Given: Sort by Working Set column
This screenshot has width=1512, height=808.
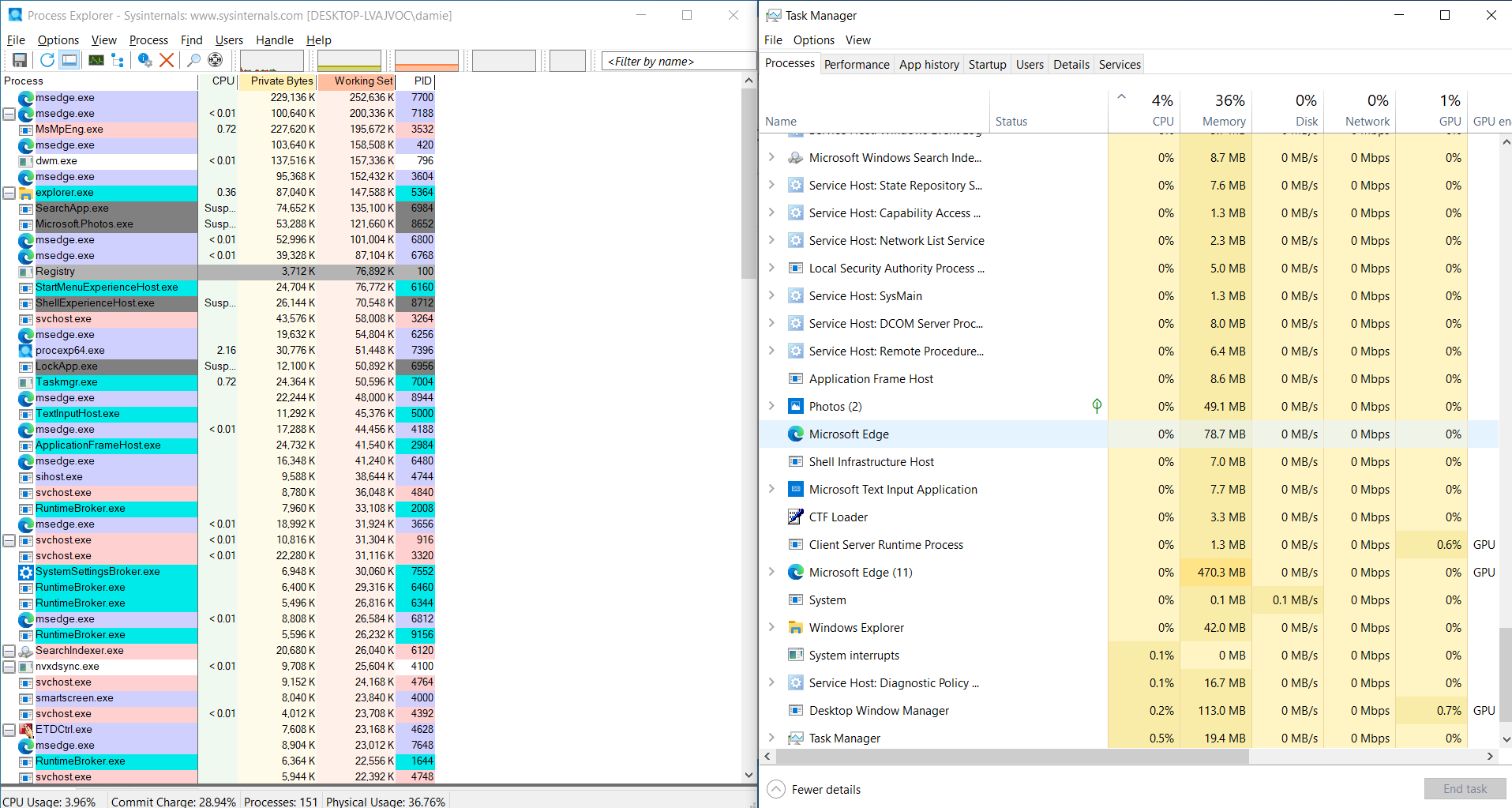Looking at the screenshot, I should tap(357, 81).
